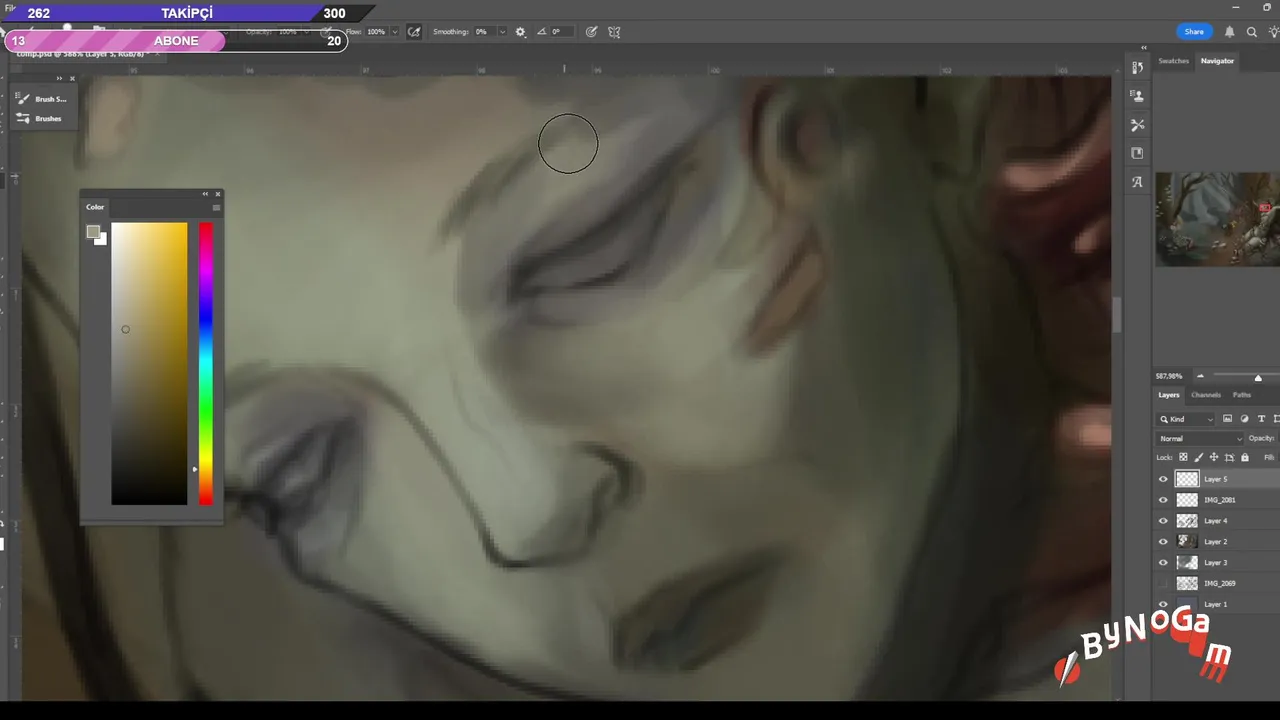
Task: Click the Navigator zoom slider handle
Action: pyautogui.click(x=1258, y=377)
